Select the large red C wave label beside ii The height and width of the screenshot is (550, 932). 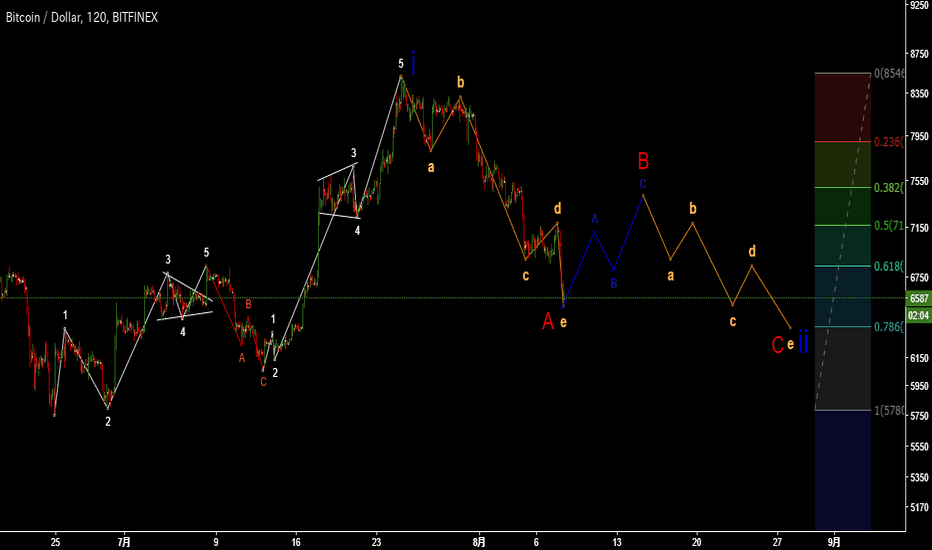coord(777,345)
